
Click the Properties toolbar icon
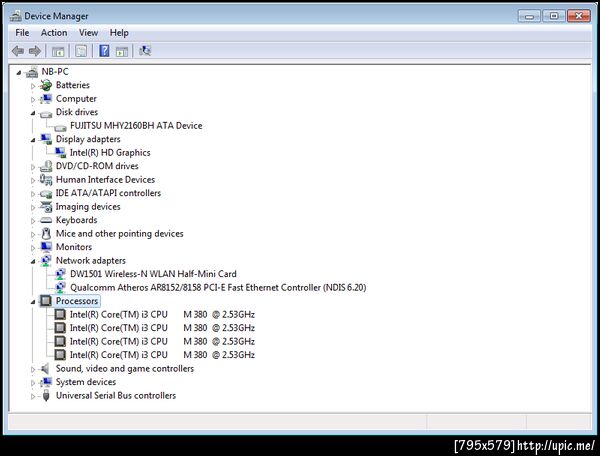tap(81, 51)
